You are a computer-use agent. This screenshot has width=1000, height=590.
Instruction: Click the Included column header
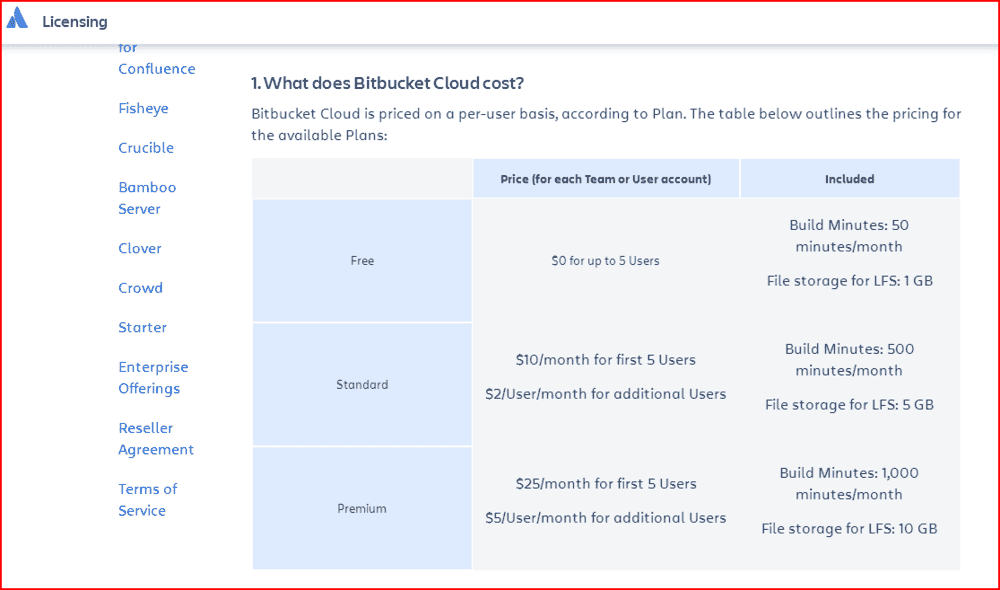coord(849,179)
